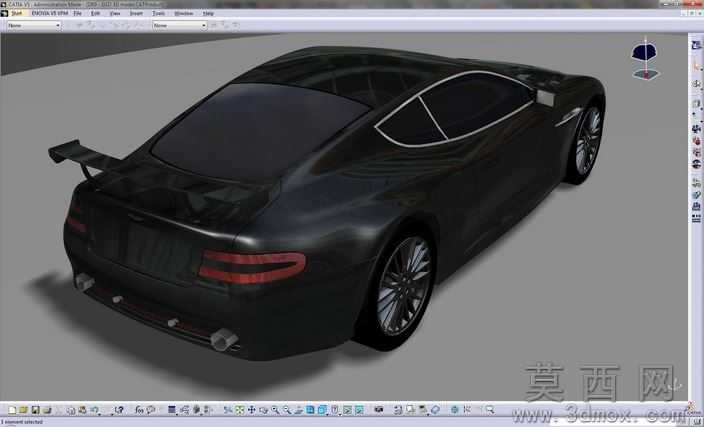Image resolution: width=704 pixels, height=427 pixels.
Task: Open the ENOVIA V5 VPM menu
Action: point(49,13)
